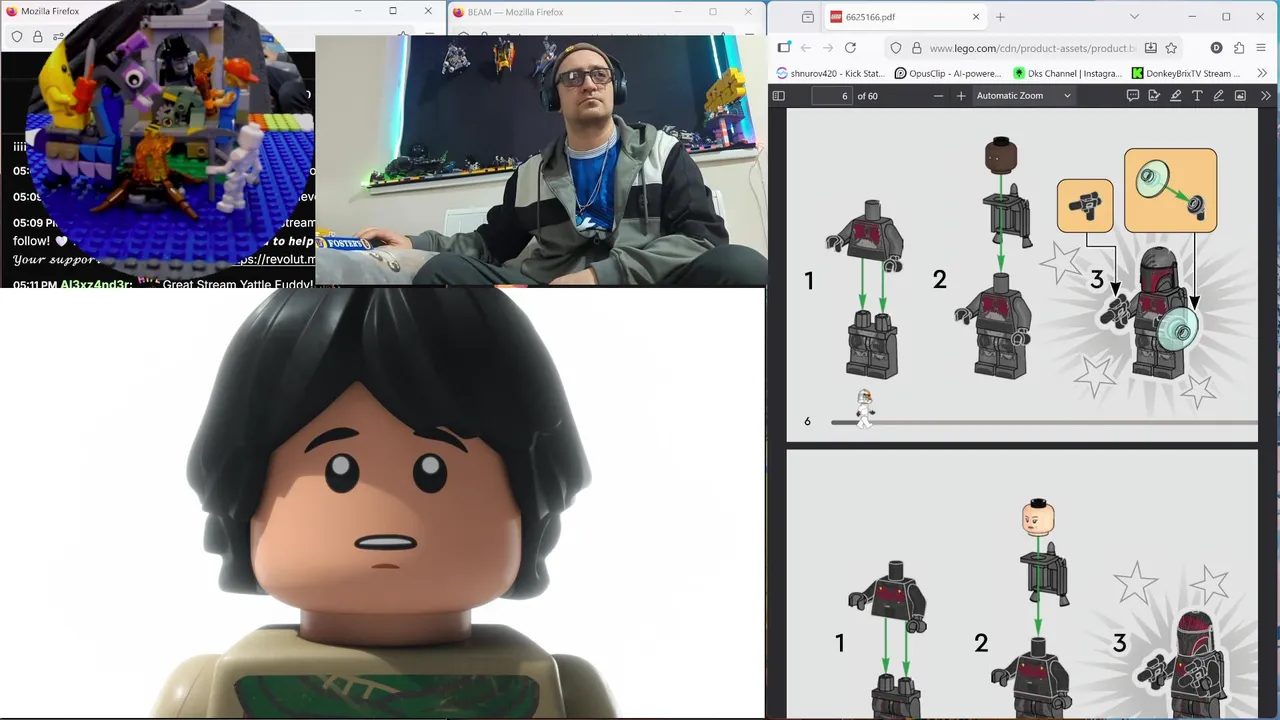This screenshot has width=1280, height=720.
Task: Expand the PDF viewer tools overflow menu
Action: click(x=1265, y=96)
